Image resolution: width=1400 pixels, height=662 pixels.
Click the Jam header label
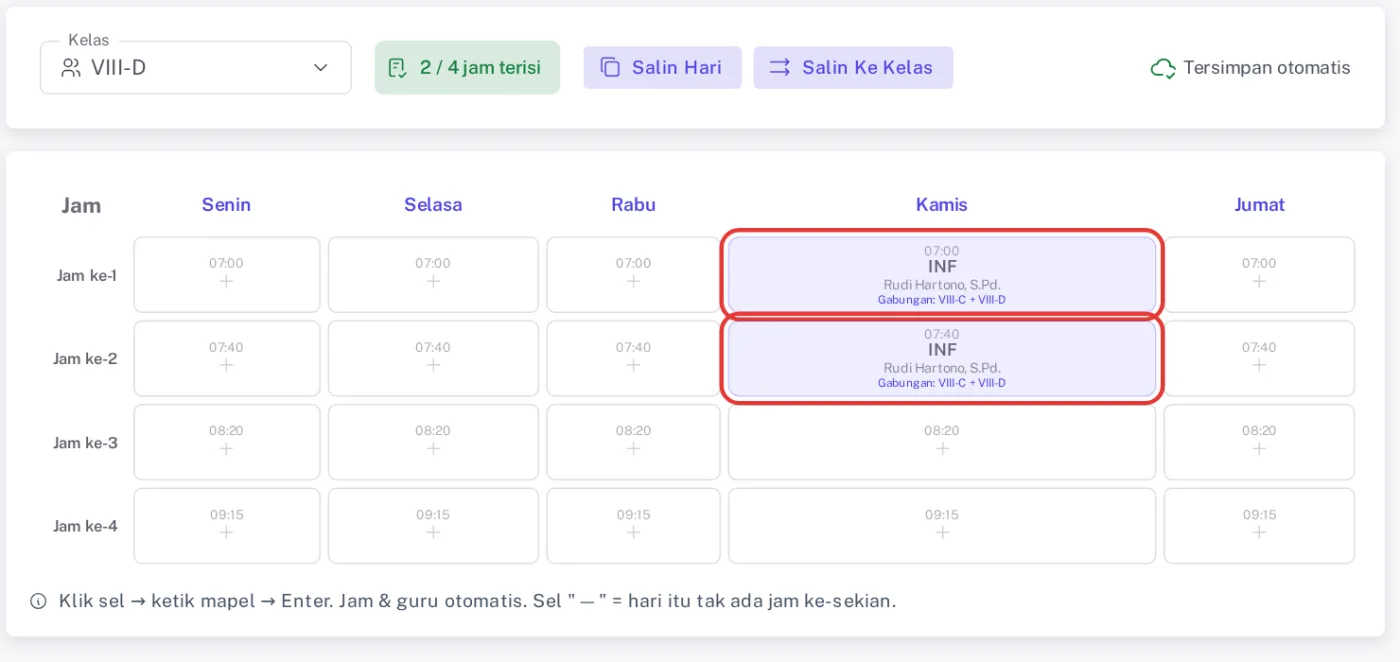81,206
